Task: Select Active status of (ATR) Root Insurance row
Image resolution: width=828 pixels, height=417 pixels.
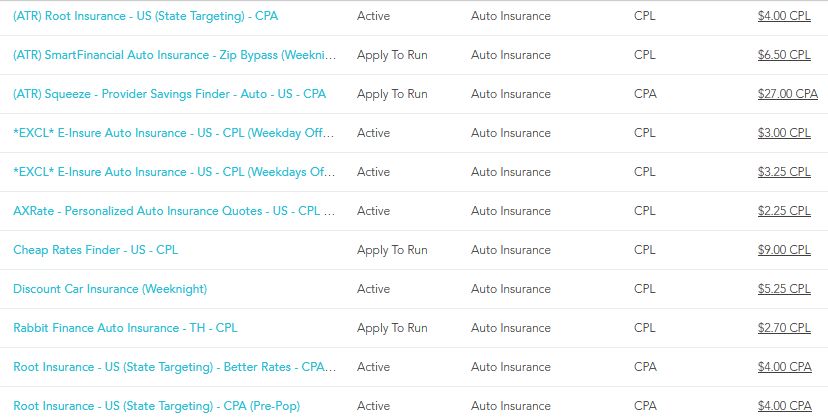Action: click(373, 16)
